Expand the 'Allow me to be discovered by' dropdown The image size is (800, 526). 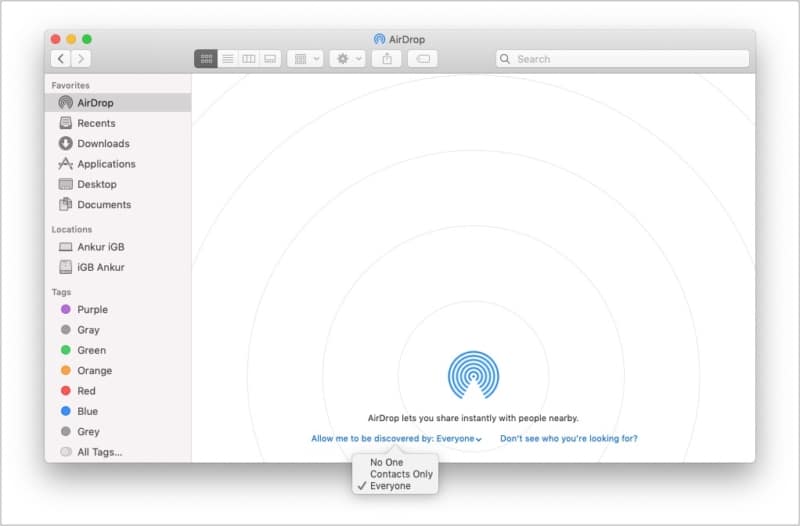[396, 439]
